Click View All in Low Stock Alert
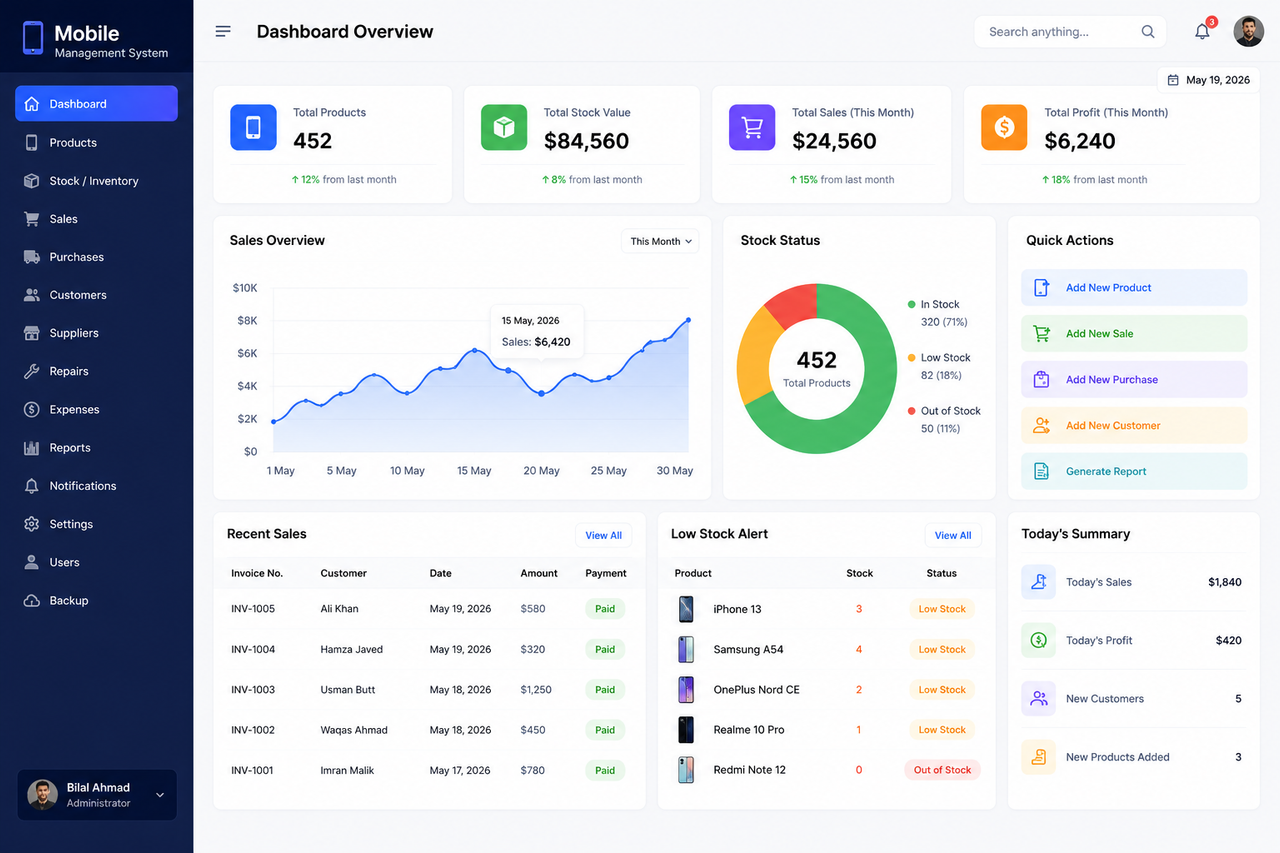Viewport: 1280px width, 853px height. pos(953,536)
